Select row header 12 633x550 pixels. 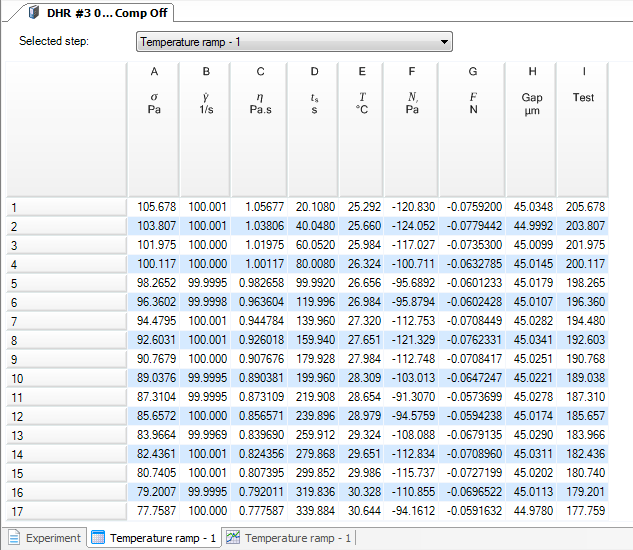point(67,416)
